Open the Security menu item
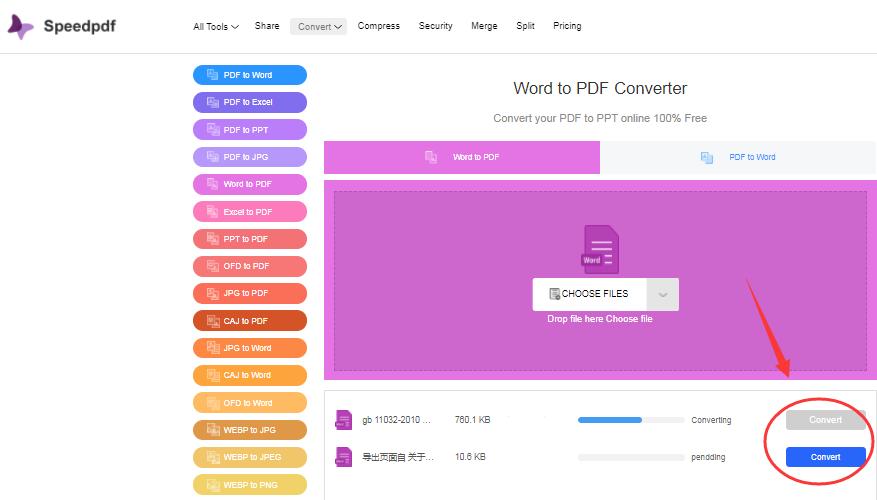This screenshot has height=500, width=877. point(435,26)
